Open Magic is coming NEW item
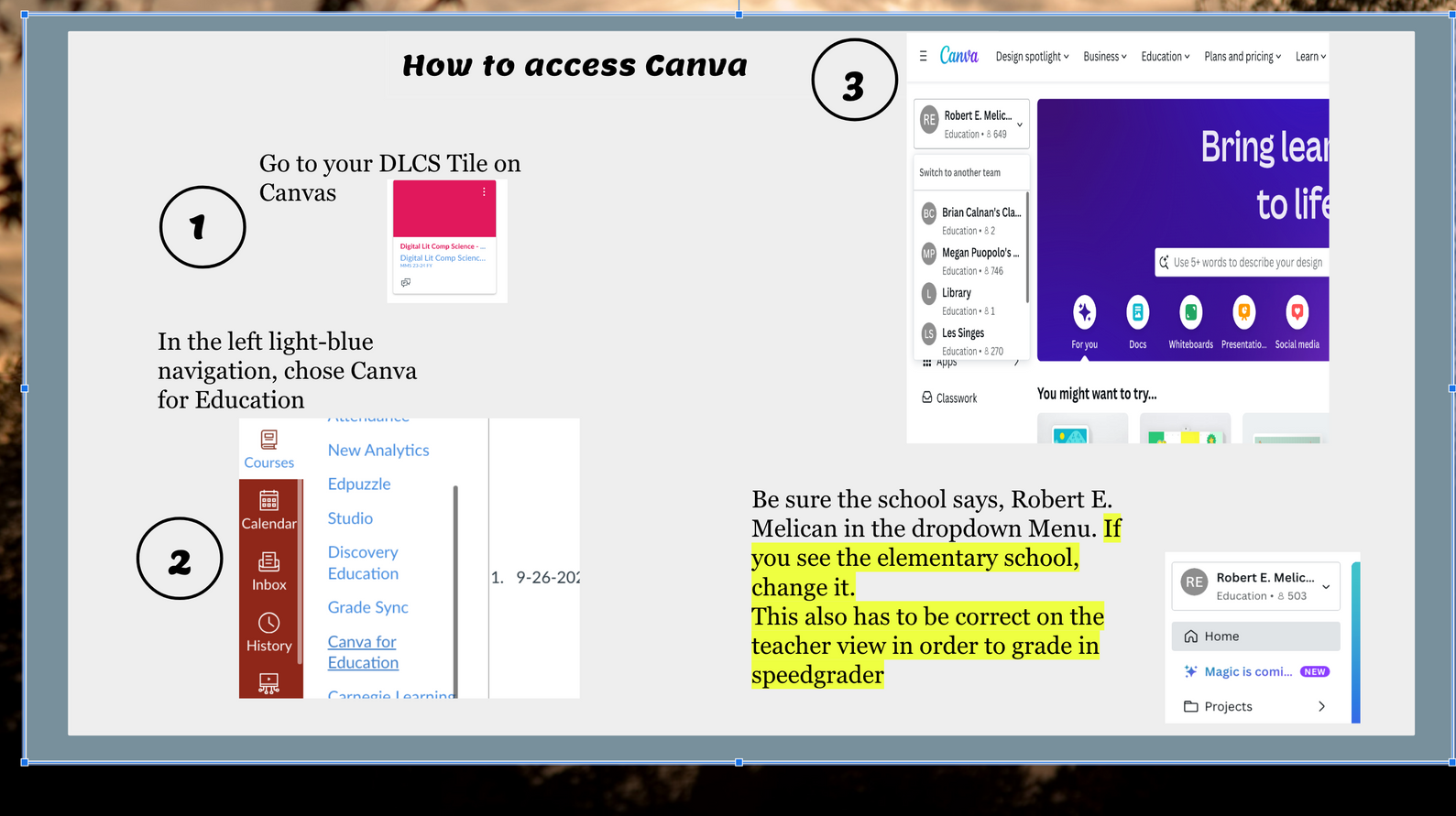Image resolution: width=1456 pixels, height=816 pixels. click(x=1255, y=671)
